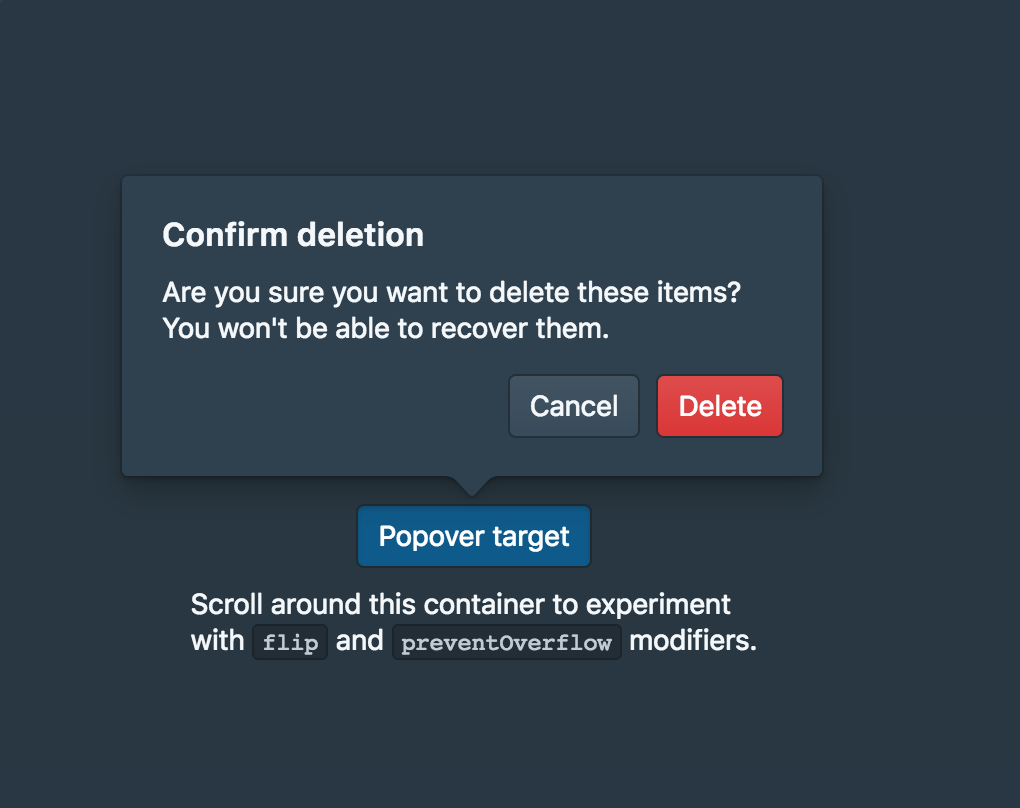This screenshot has width=1020, height=808.
Task: Click the scroll instruction text
Action: (460, 604)
